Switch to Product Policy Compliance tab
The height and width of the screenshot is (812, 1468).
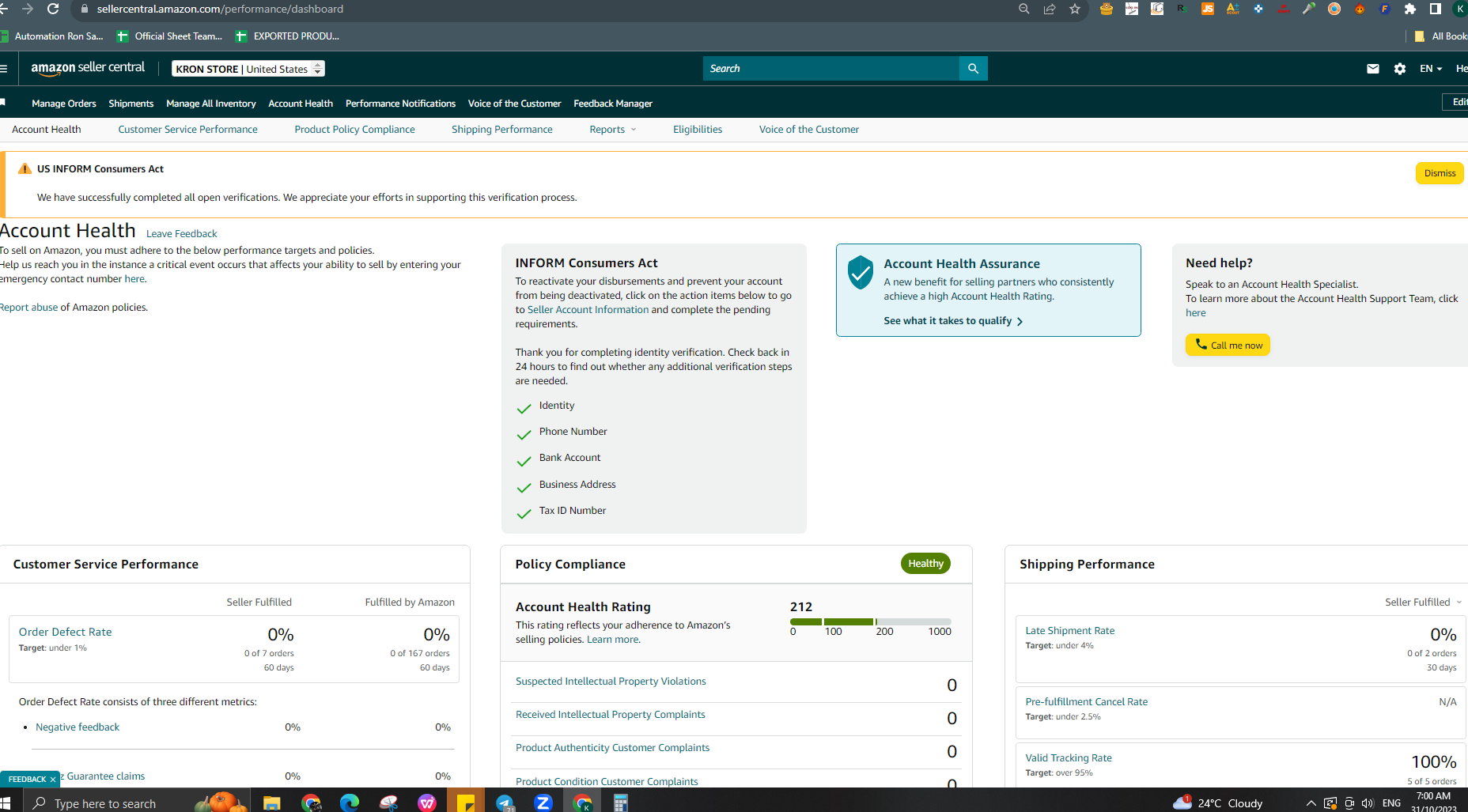[x=354, y=130]
